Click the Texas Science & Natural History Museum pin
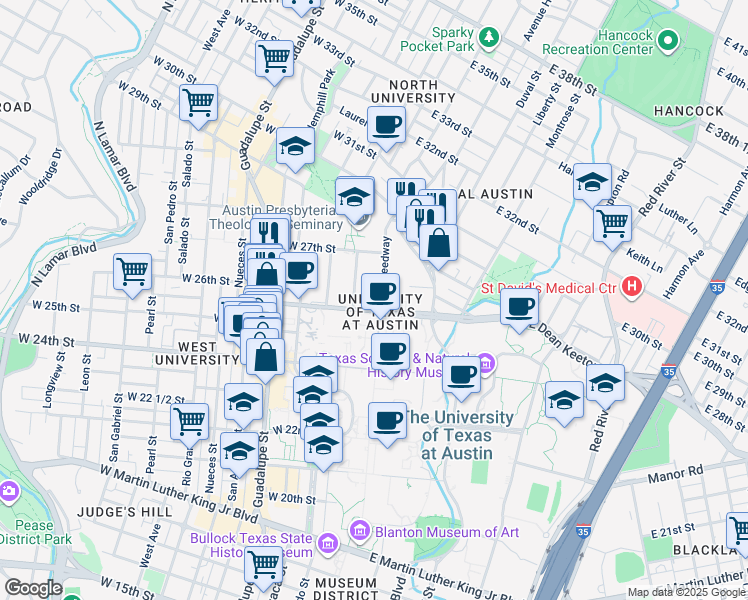Image resolution: width=748 pixels, height=600 pixels. click(x=486, y=362)
